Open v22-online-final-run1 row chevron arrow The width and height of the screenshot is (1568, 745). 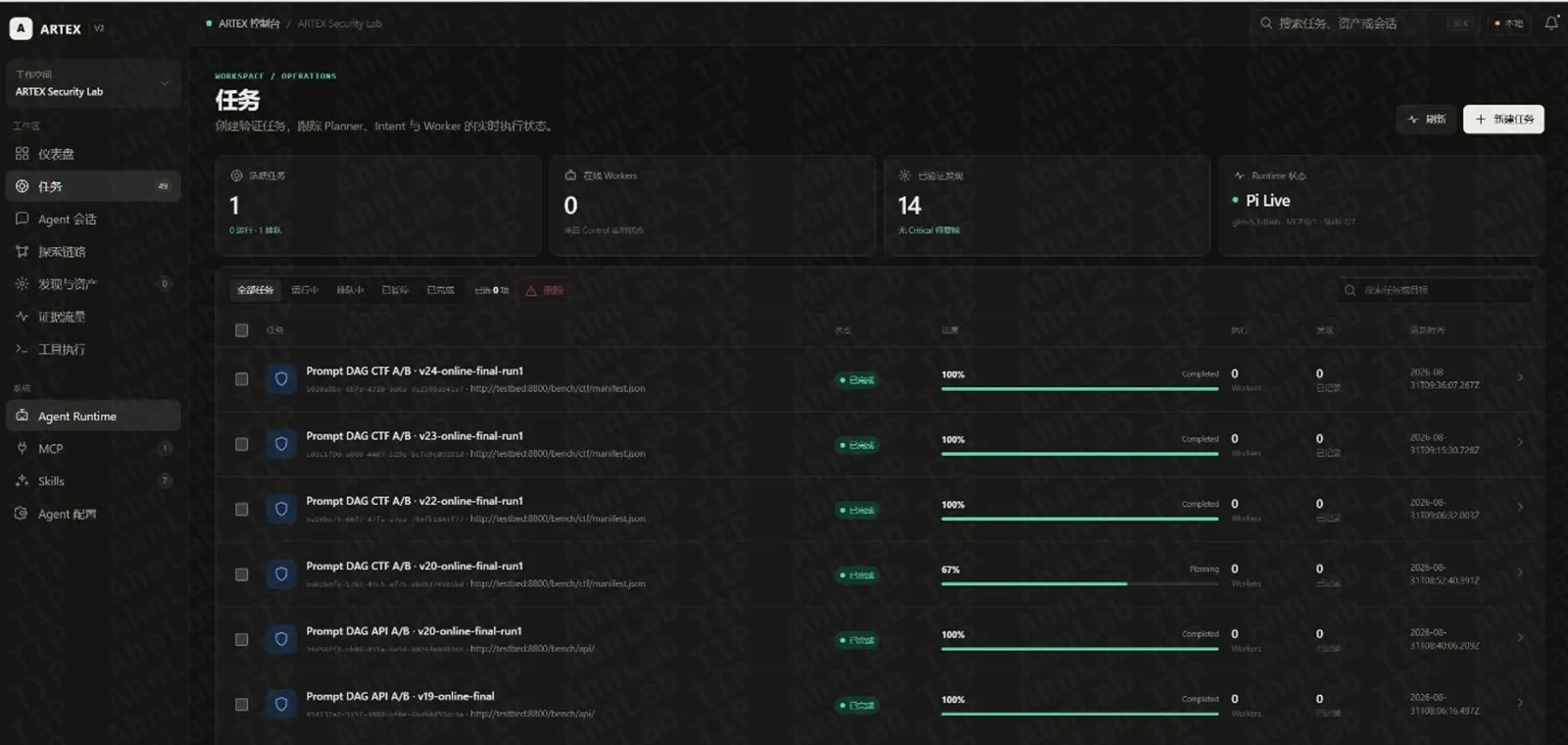[1520, 507]
